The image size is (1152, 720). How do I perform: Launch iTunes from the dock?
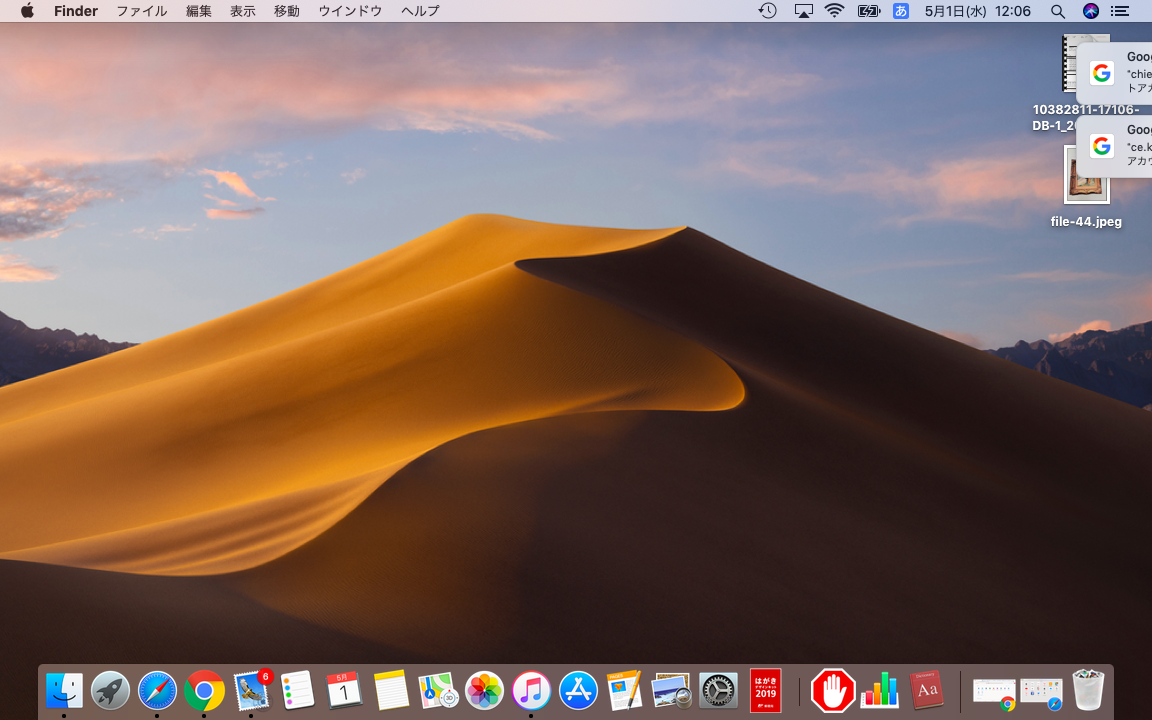[x=531, y=690]
